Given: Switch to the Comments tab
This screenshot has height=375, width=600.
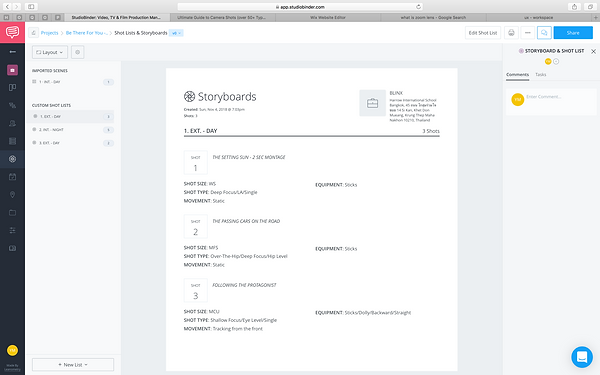Looking at the screenshot, I should tap(517, 75).
